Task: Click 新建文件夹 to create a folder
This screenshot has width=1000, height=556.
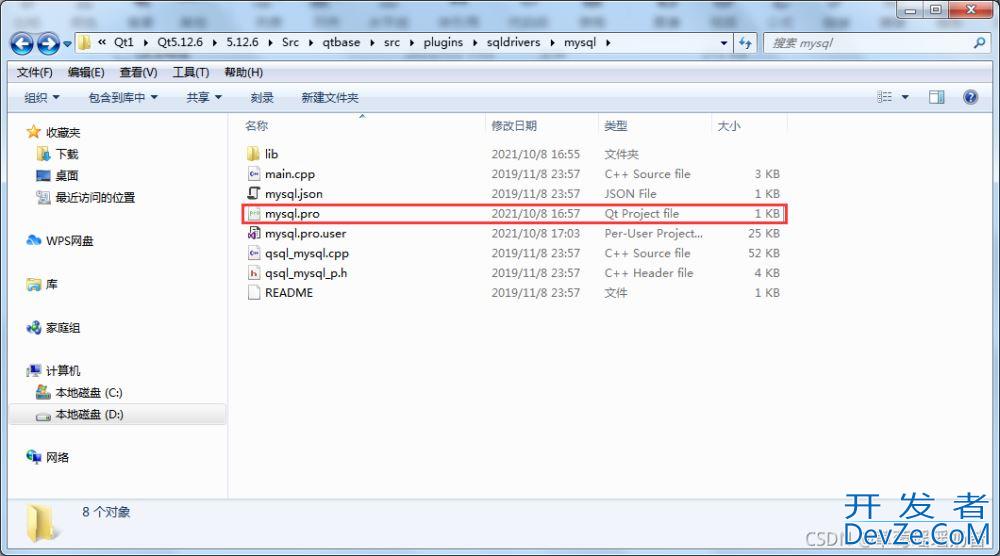Action: coord(330,98)
